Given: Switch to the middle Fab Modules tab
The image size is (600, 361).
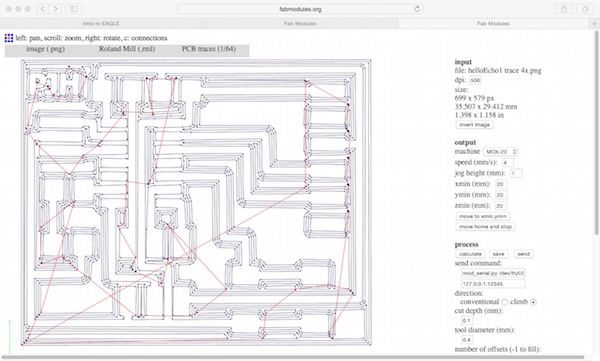Looking at the screenshot, I should click(300, 23).
